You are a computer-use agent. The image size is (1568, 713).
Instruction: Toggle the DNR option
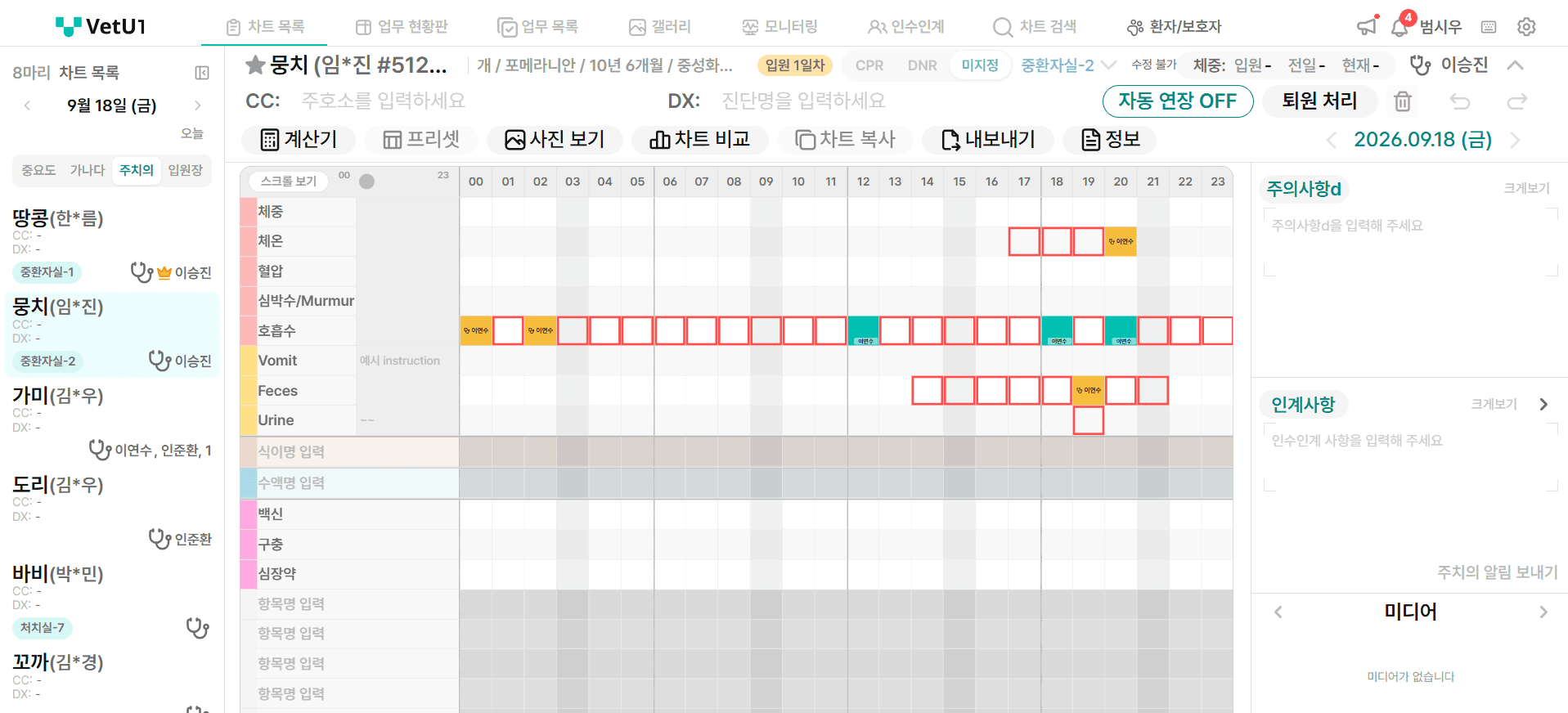[923, 65]
